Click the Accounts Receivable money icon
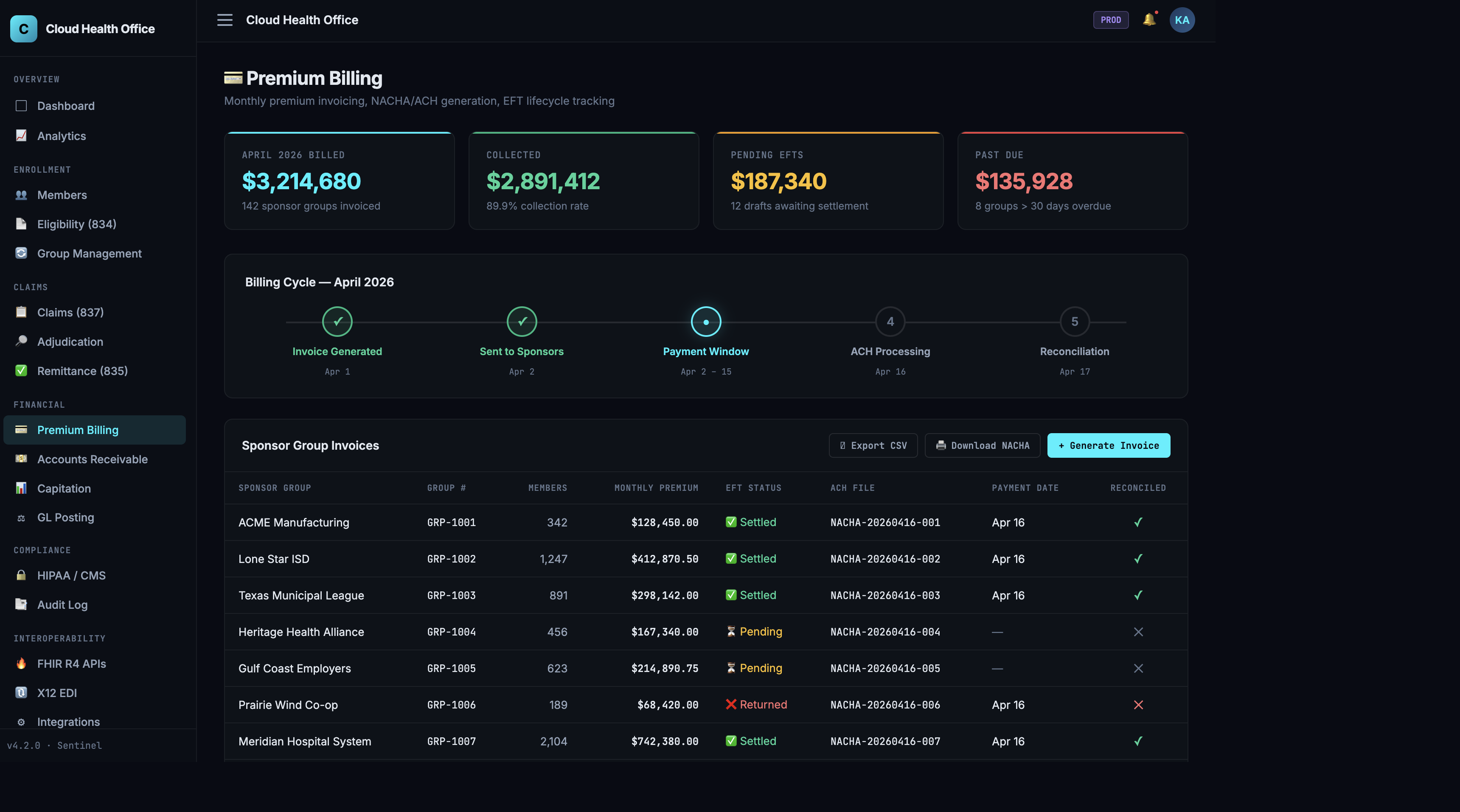 pyautogui.click(x=21, y=459)
